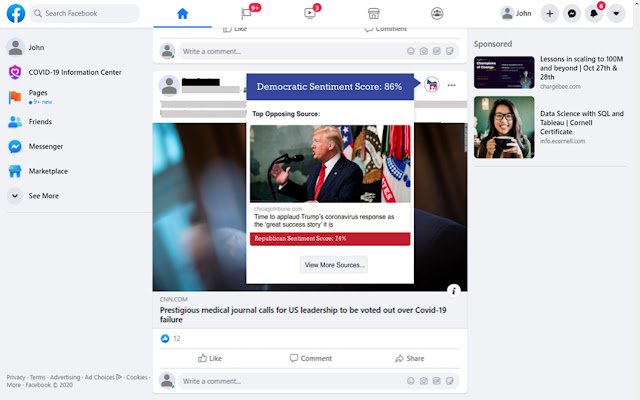640x400 pixels.
Task: Open the Home tab in top navigation
Action: pos(182,13)
